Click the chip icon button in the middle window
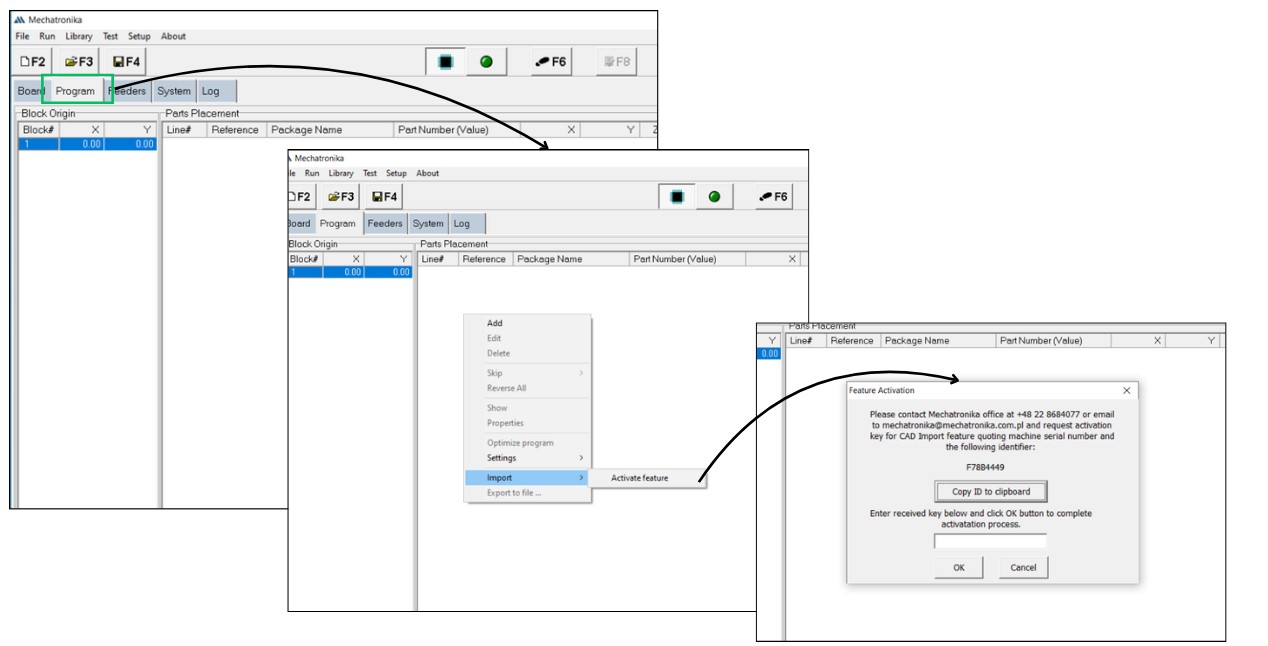 [677, 197]
